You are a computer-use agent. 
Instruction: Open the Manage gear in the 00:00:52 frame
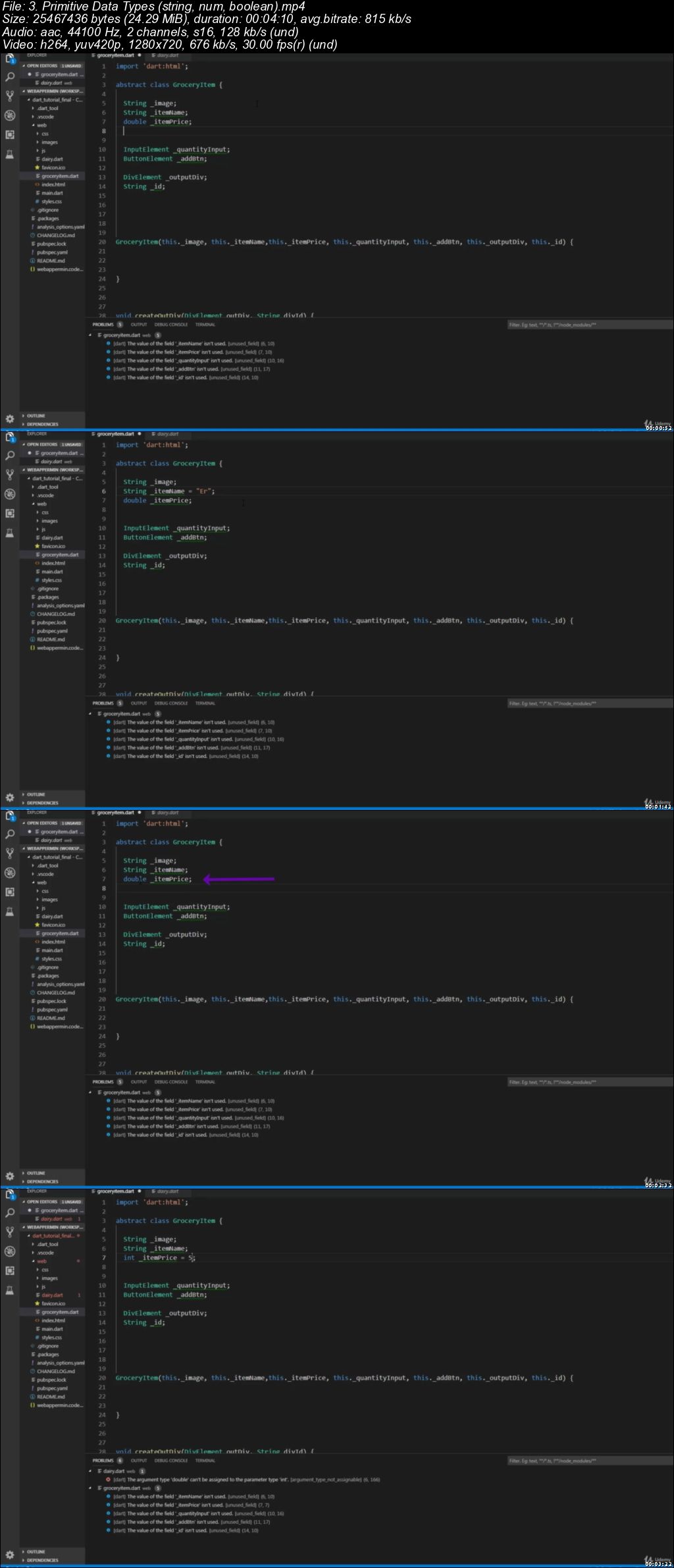[x=10, y=419]
